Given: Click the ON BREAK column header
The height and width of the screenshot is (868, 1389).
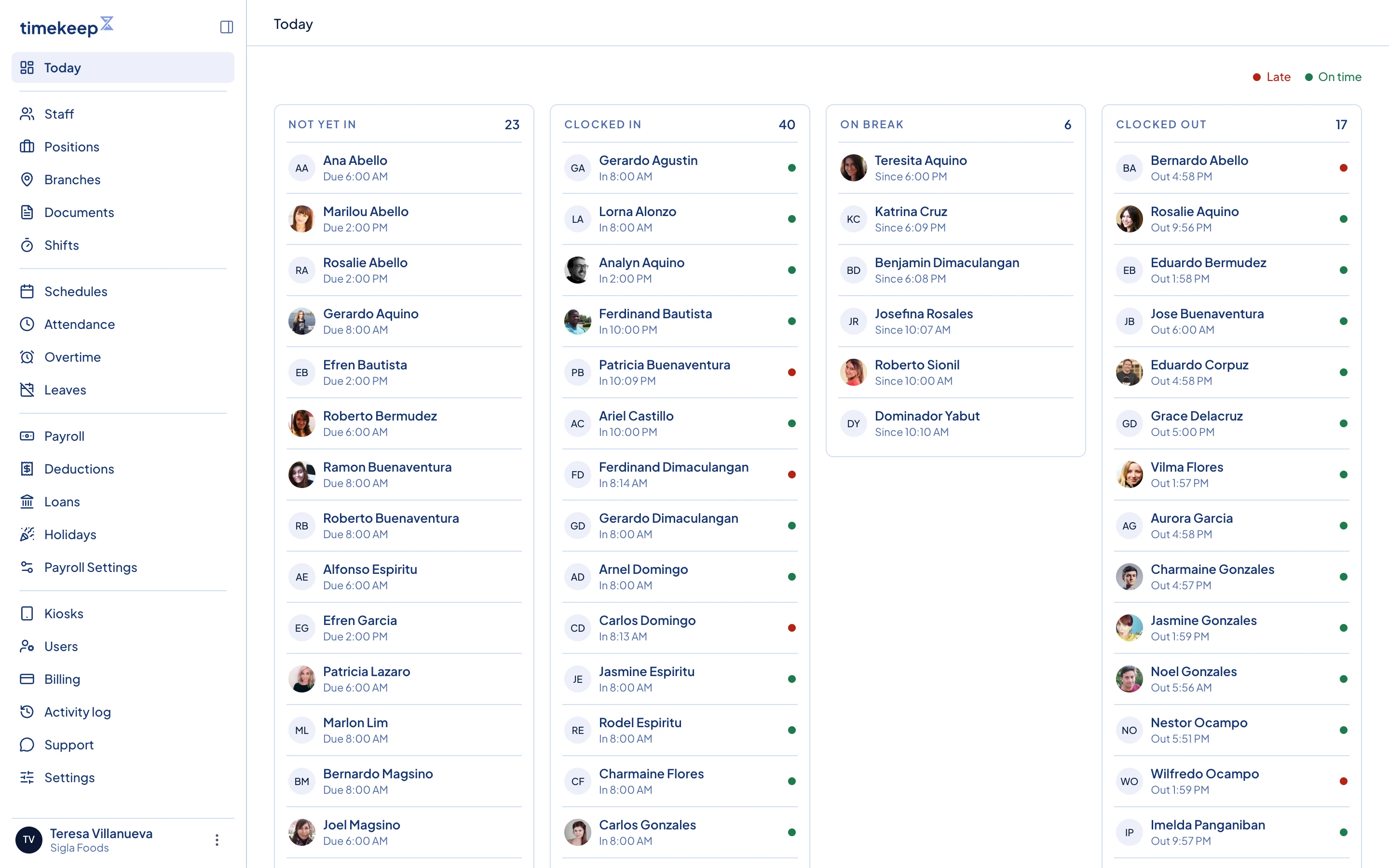Looking at the screenshot, I should (872, 124).
